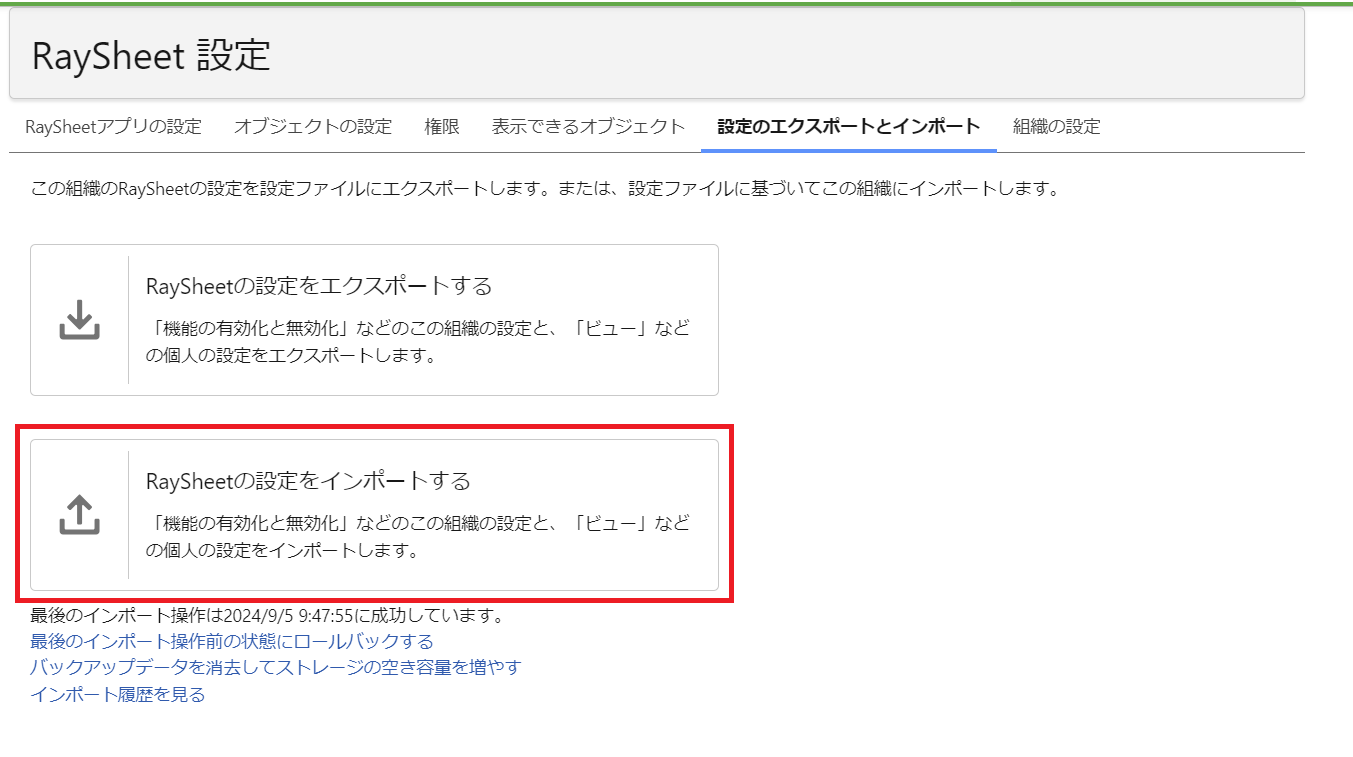Click the intro text この組織のRaySheetの設定を設定ファイルに…
This screenshot has height=757, width=1353.
545,188
